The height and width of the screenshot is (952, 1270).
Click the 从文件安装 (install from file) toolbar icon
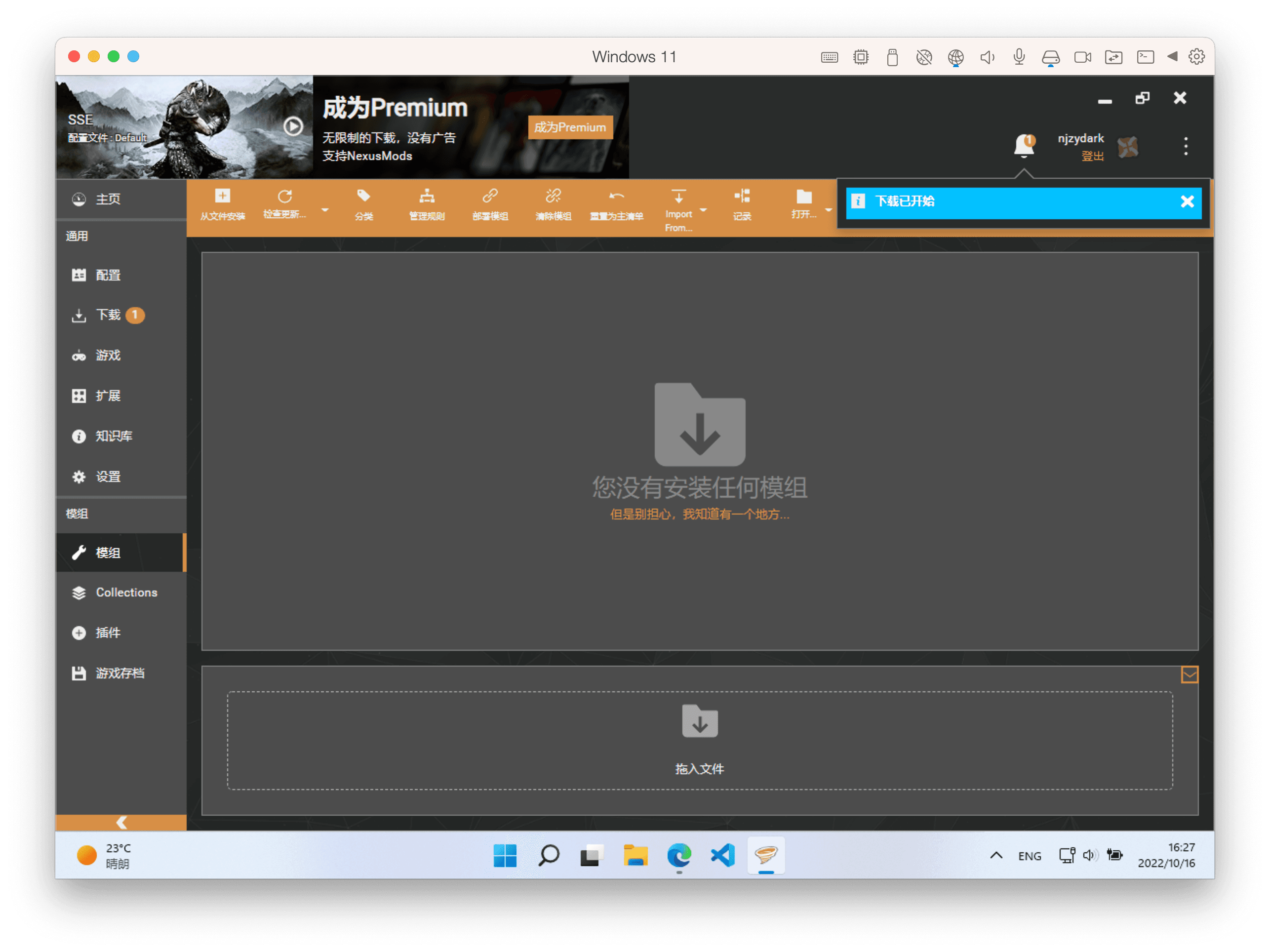pyautogui.click(x=222, y=197)
